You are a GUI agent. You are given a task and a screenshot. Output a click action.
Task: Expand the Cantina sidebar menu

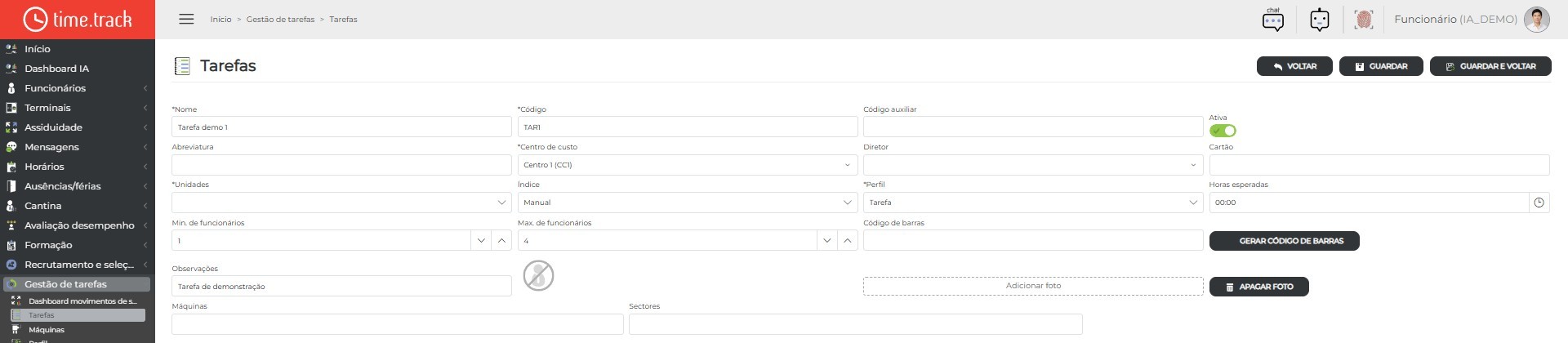coord(77,206)
